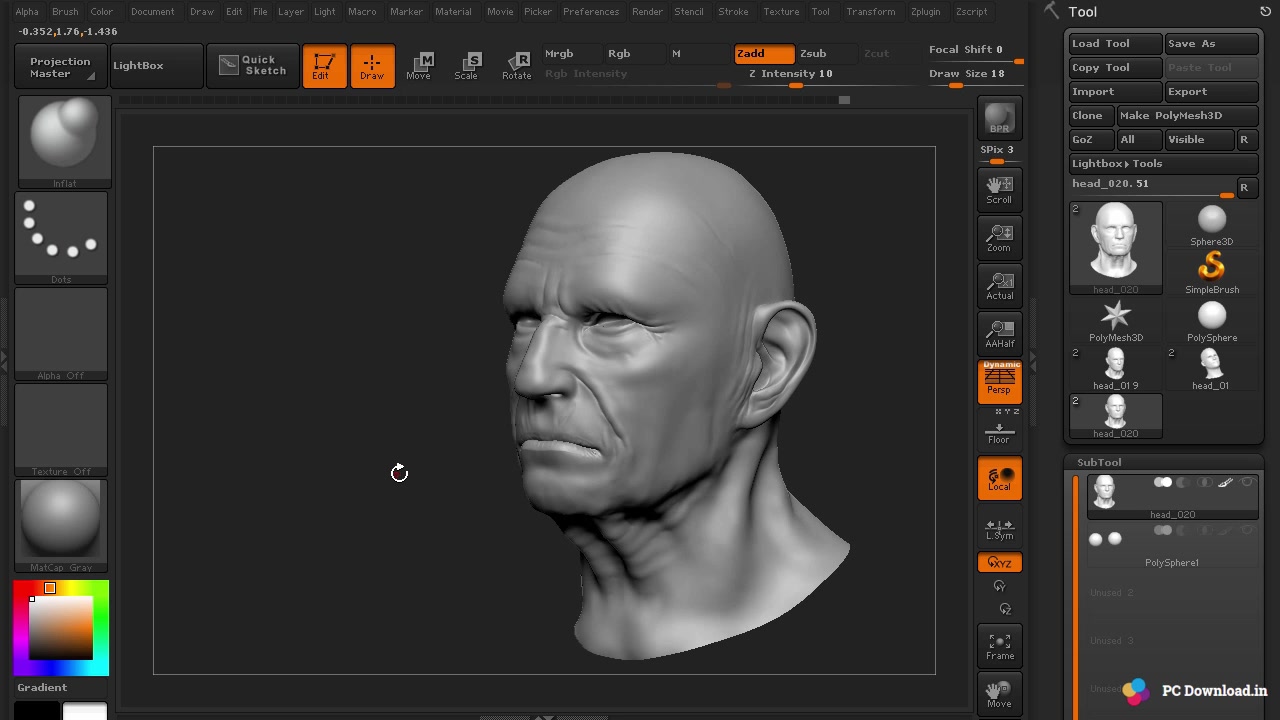The height and width of the screenshot is (720, 1280).
Task: Click the Load Tool button
Action: click(x=1115, y=44)
